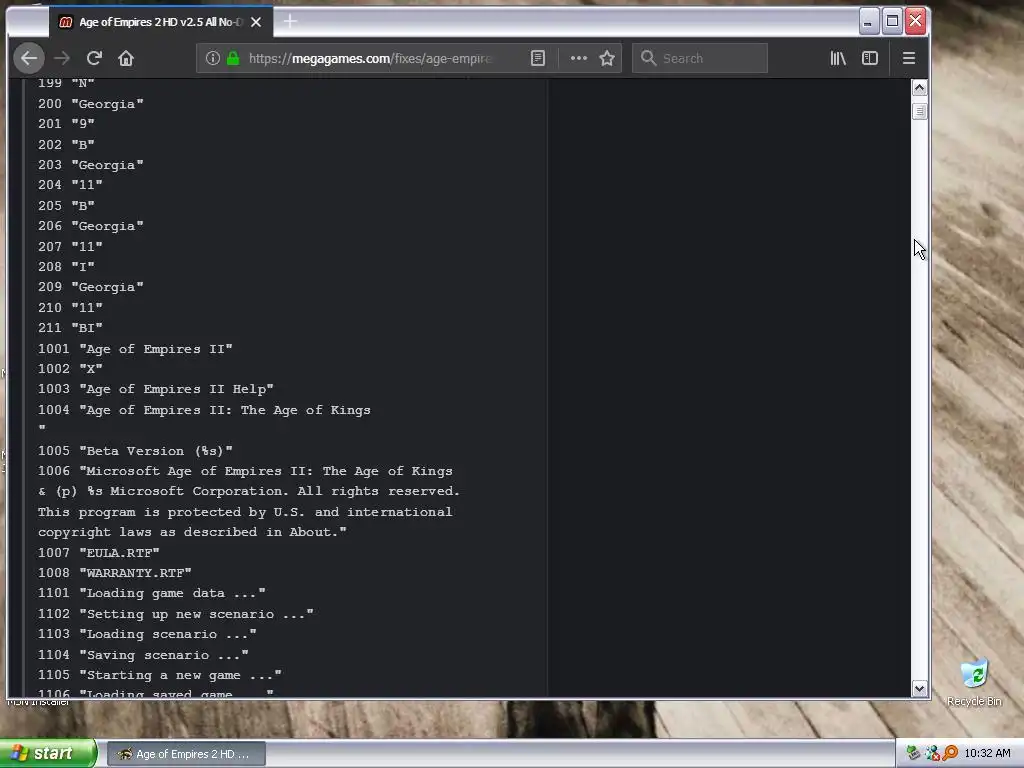The height and width of the screenshot is (768, 1024).
Task: Click line 201 "9"
Action: 66,124
